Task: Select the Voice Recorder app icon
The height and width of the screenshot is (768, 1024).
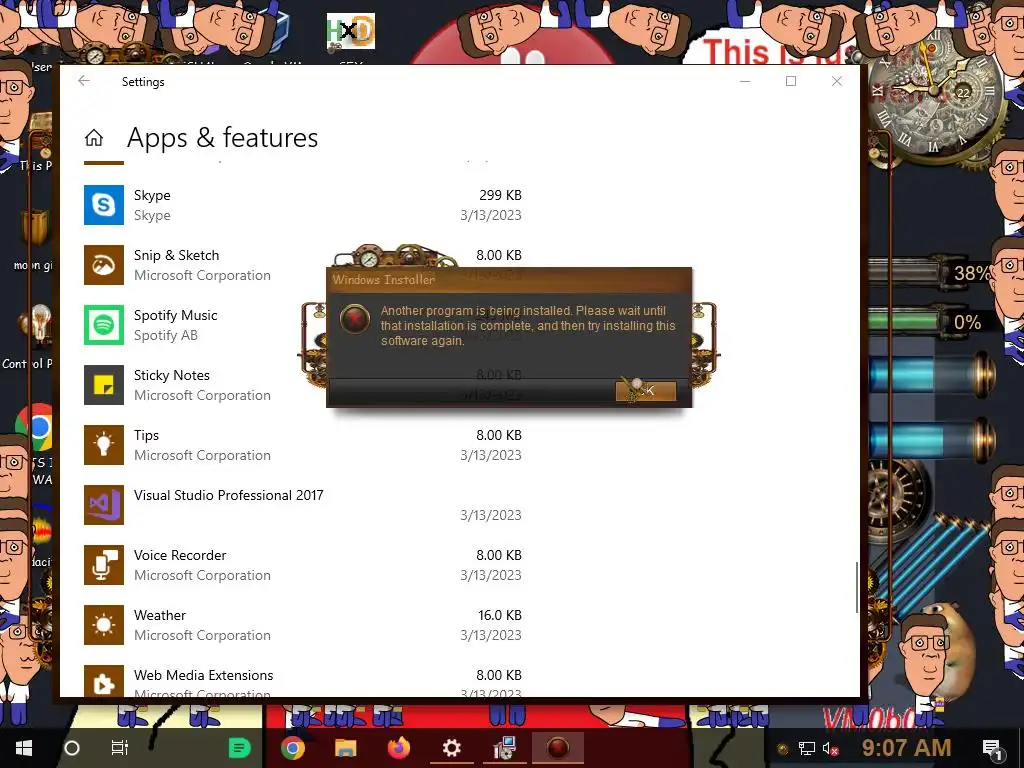Action: (x=104, y=566)
